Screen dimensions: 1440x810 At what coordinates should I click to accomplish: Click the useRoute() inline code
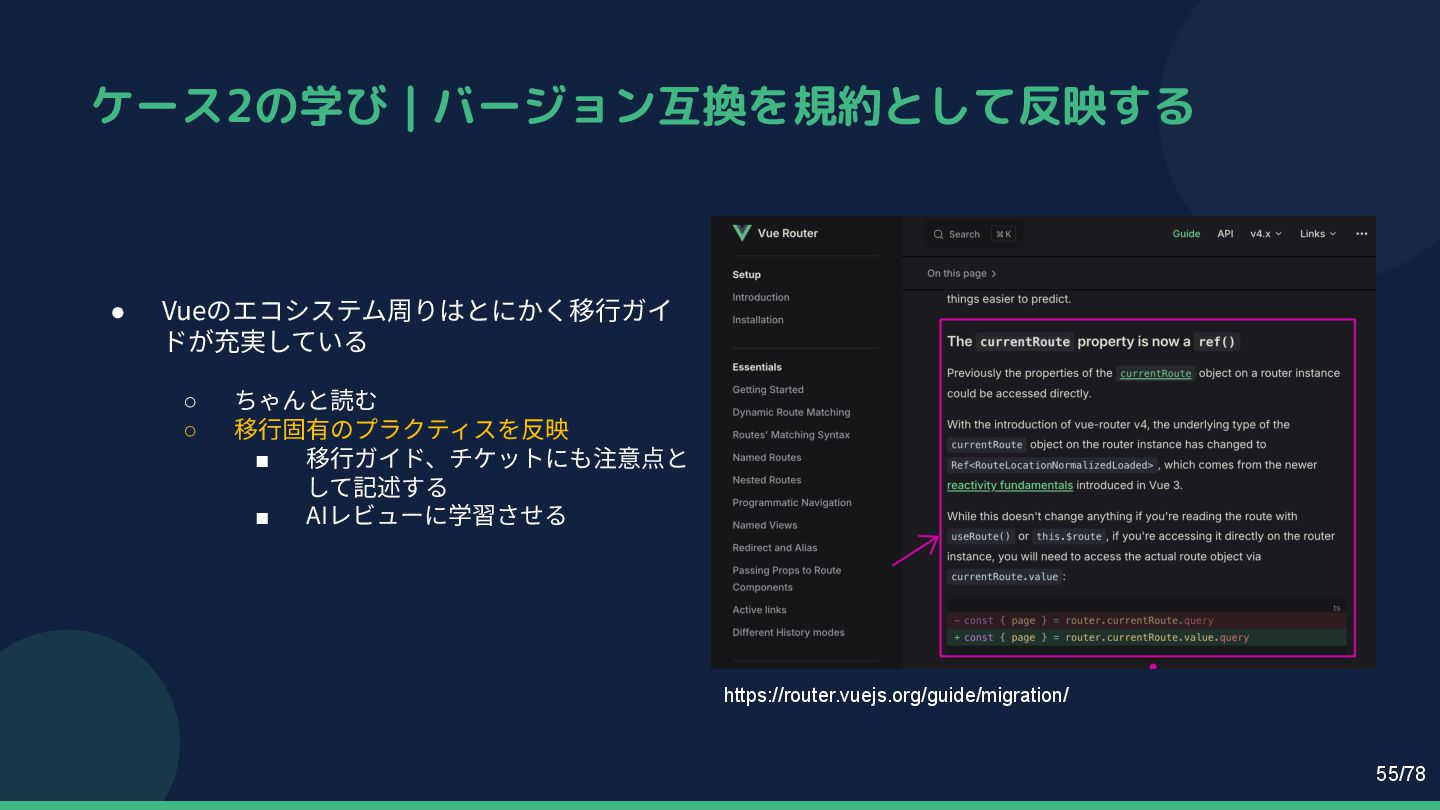981,536
